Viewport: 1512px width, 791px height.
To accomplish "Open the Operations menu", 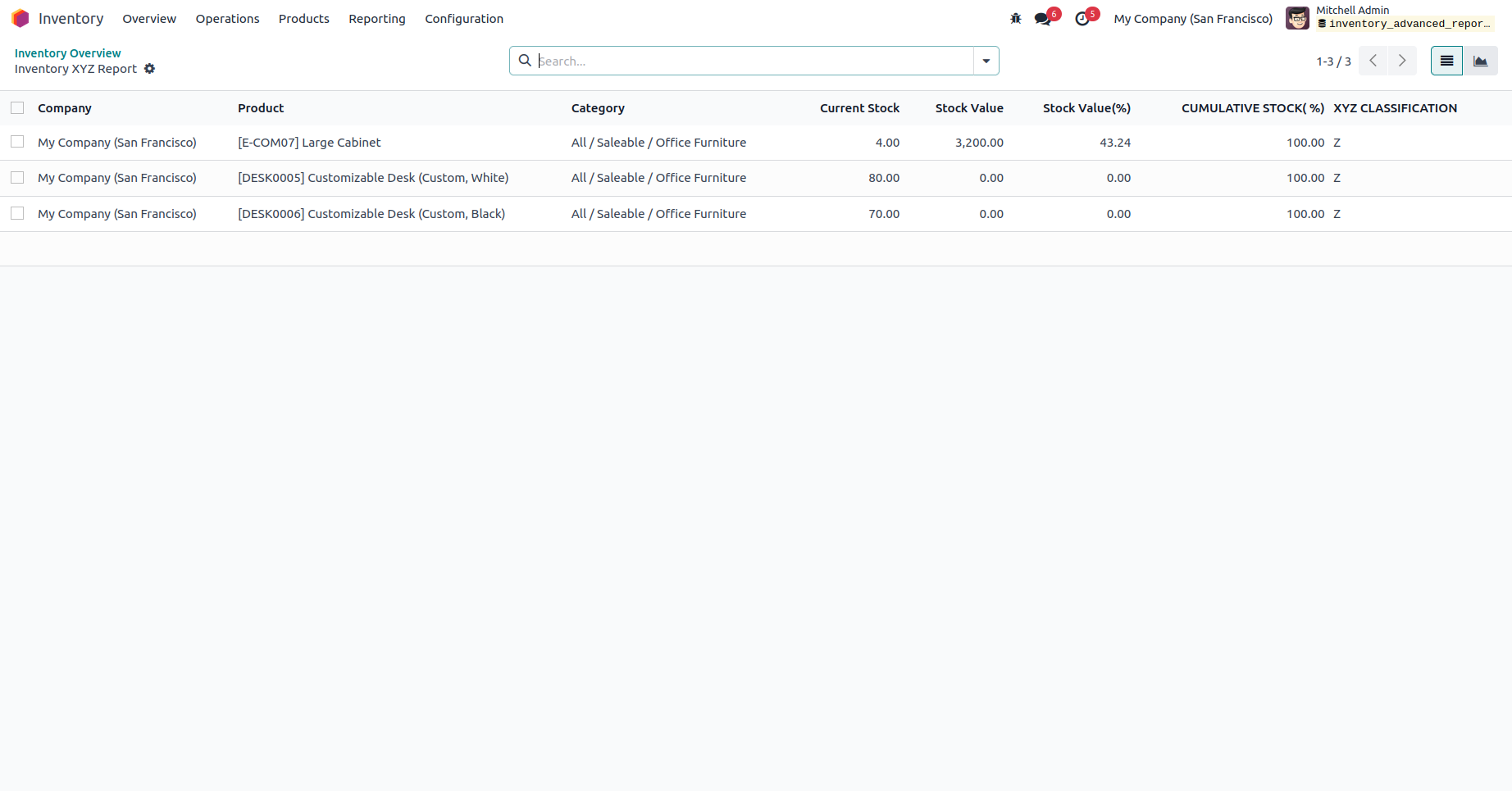I will point(227,18).
